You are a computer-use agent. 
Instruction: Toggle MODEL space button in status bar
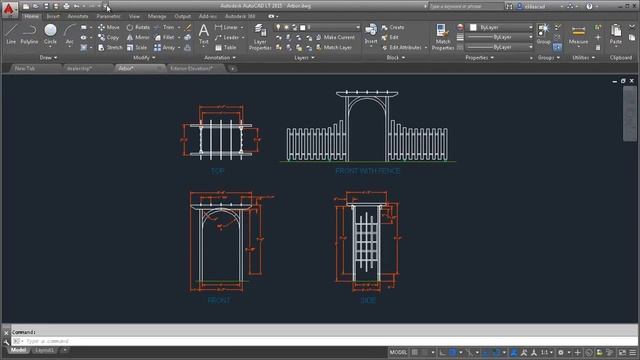pos(398,352)
